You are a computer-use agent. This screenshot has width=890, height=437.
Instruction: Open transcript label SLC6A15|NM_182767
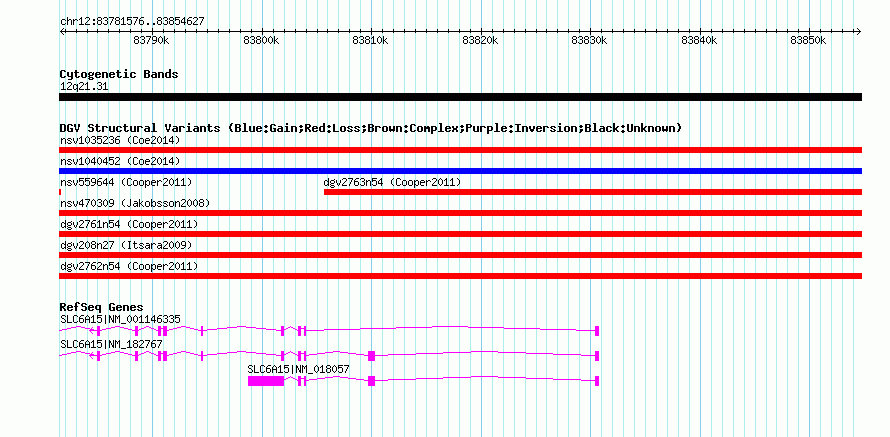111,344
